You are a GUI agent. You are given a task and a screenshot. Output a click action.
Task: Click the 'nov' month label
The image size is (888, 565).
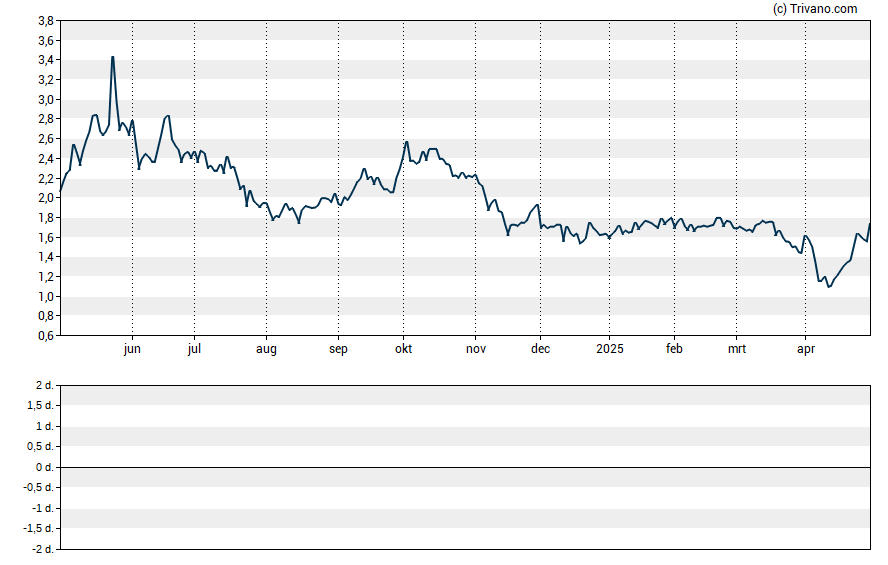point(476,349)
